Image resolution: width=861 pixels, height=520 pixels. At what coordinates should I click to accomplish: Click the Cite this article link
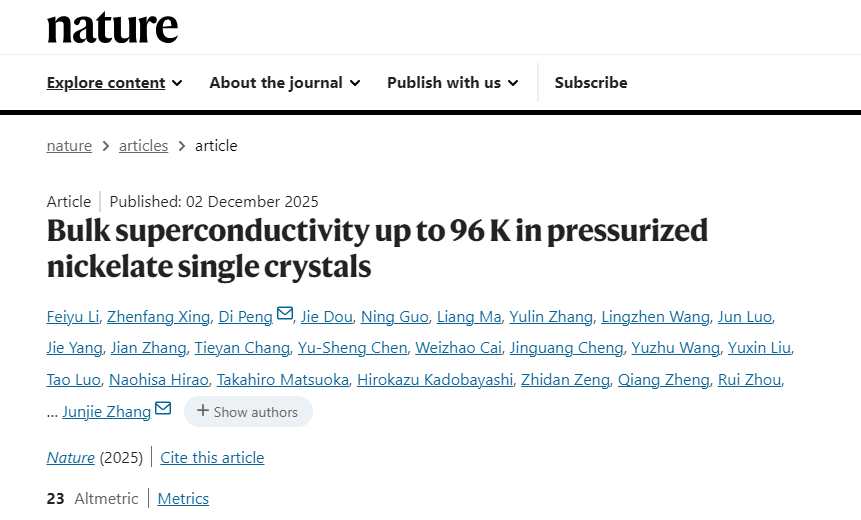point(212,458)
